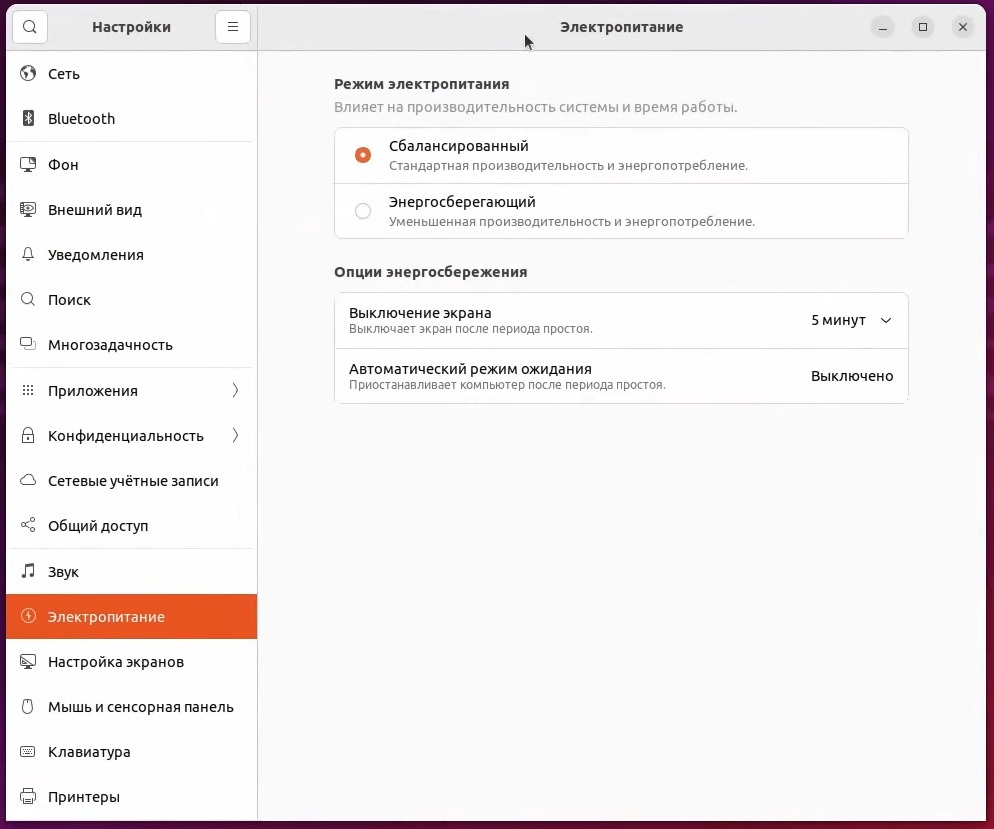Maximize the Settings window
The height and width of the screenshot is (829, 994).
(923, 27)
